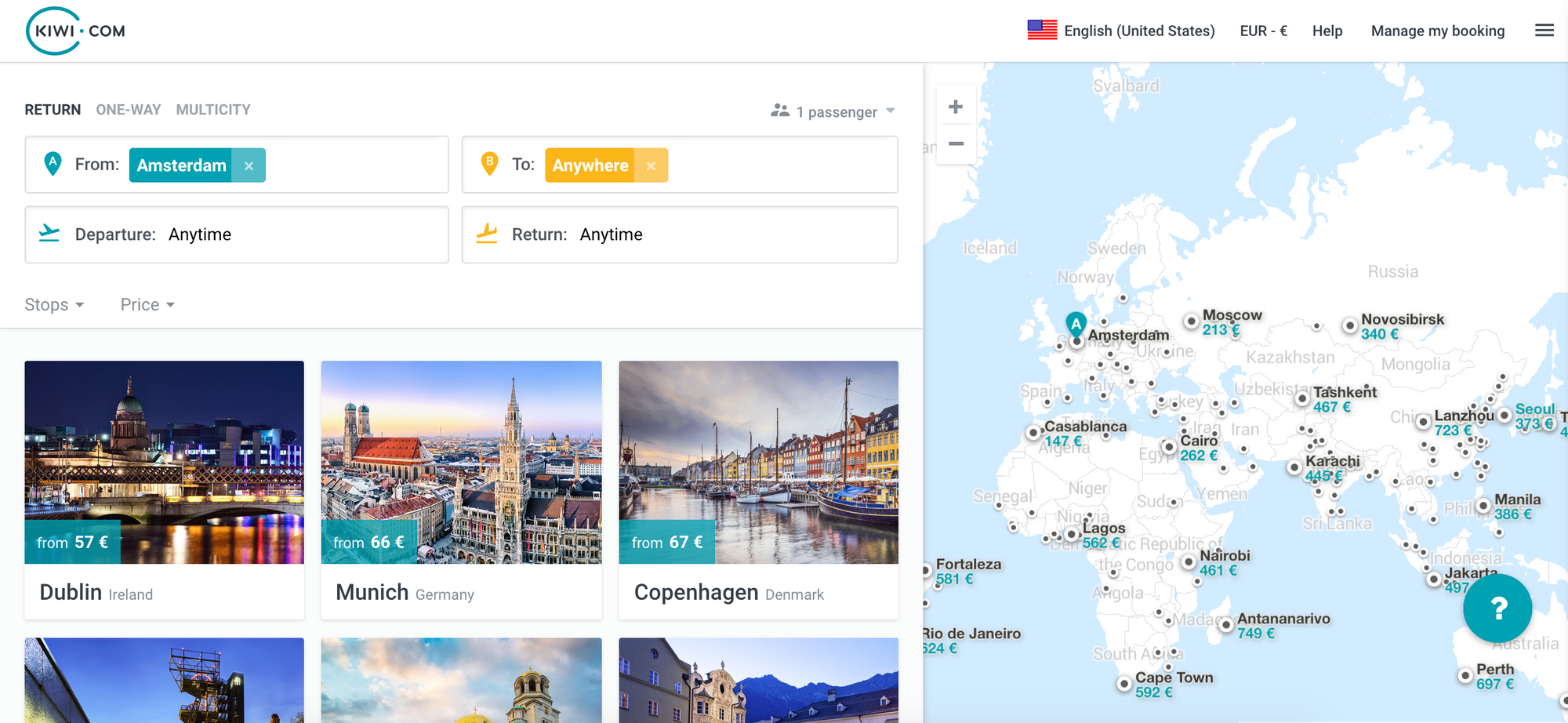The width and height of the screenshot is (1568, 723).
Task: Select the Lagos map marker
Action: coord(1071,535)
